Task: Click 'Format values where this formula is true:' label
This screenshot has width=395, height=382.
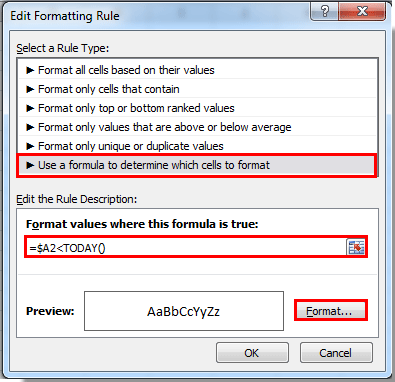Action: [142, 224]
